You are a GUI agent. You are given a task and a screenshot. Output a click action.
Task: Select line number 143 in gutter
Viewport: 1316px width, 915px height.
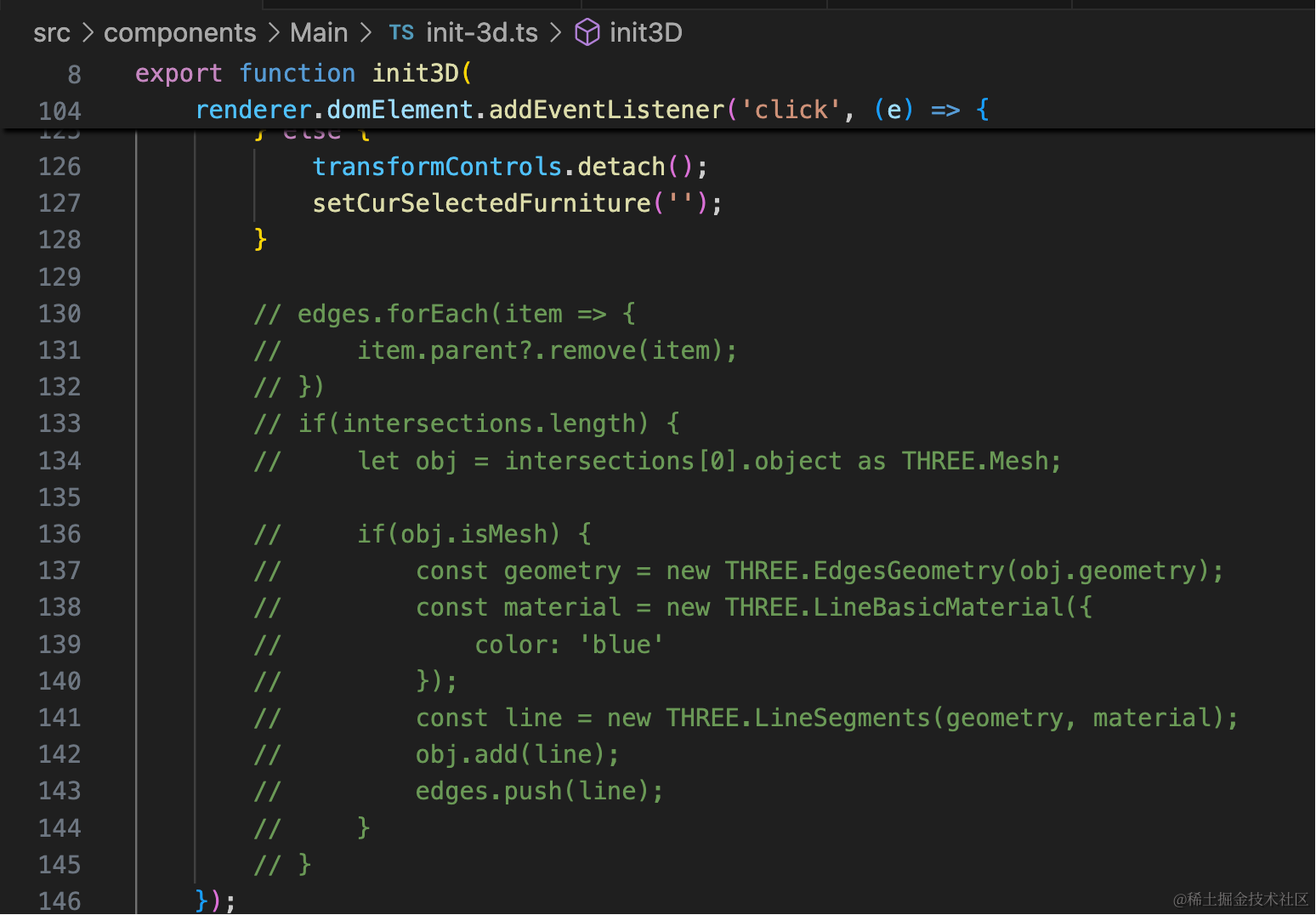pos(60,791)
